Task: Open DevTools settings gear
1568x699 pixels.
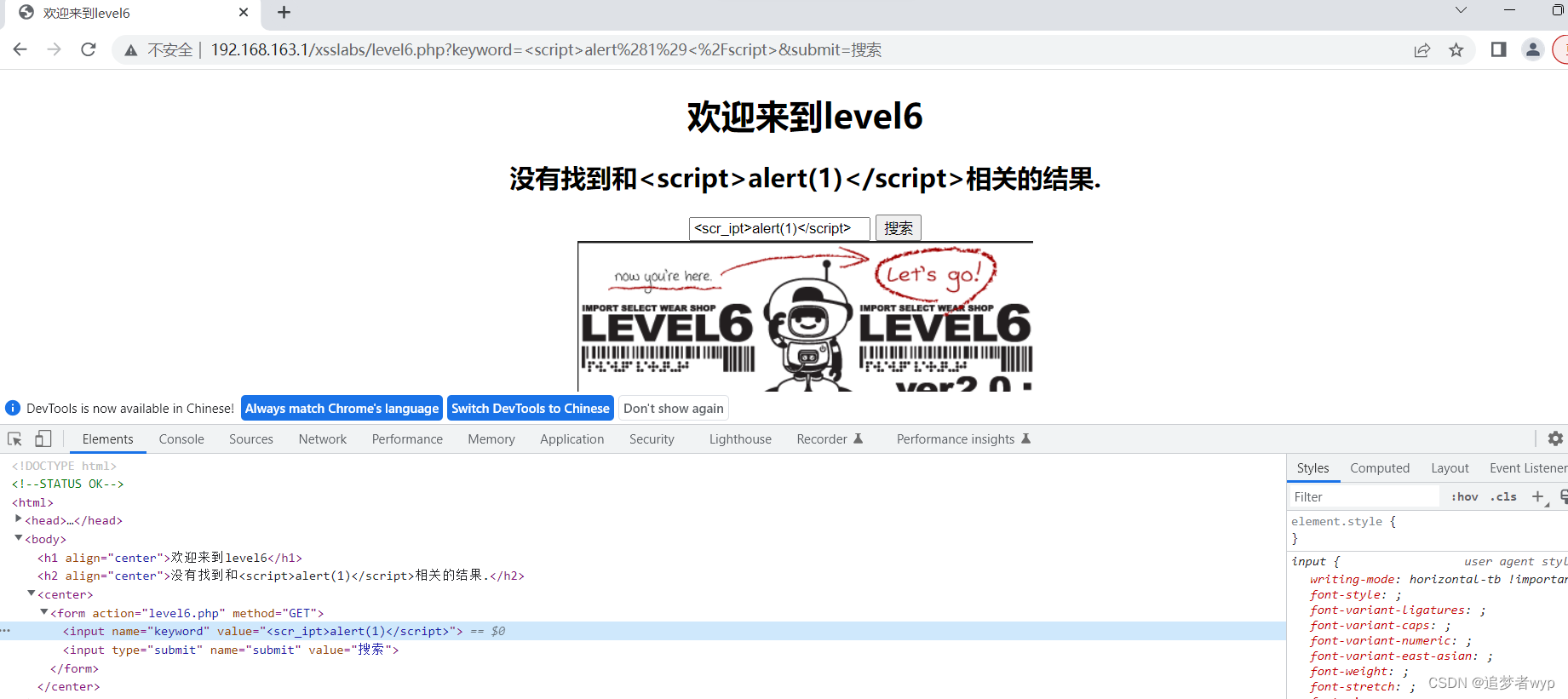Action: [1555, 438]
